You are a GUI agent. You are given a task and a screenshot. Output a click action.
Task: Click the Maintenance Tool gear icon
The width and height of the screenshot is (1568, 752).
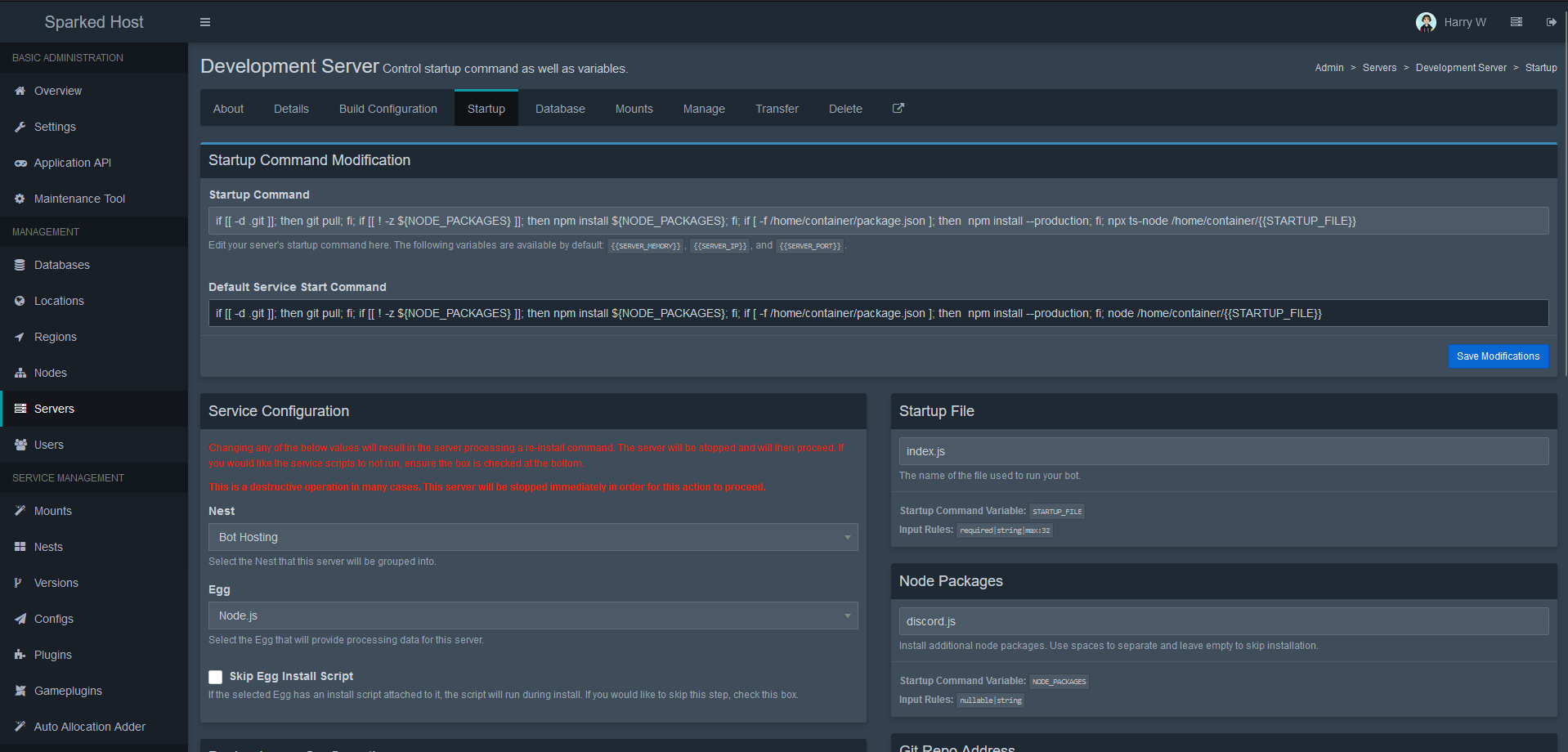[x=20, y=199]
